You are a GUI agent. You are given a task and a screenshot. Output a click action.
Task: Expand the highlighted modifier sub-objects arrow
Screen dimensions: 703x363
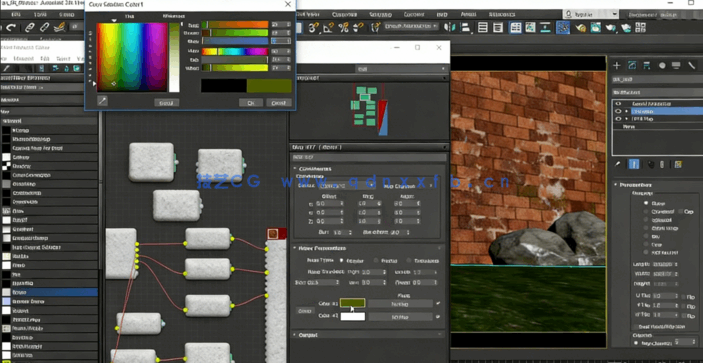626,111
